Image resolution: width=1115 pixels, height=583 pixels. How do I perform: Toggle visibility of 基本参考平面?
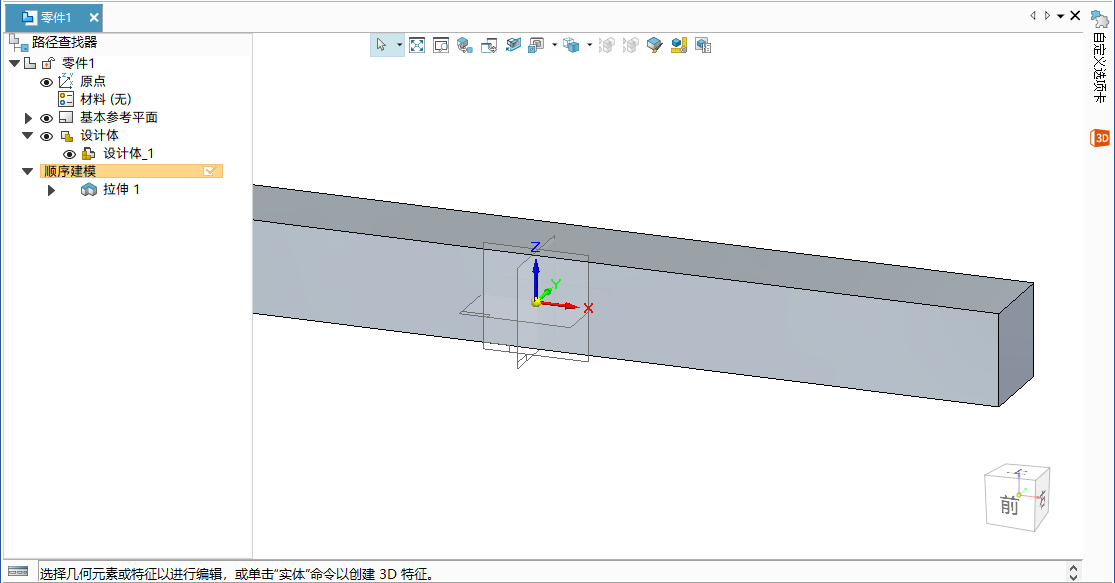(x=46, y=118)
